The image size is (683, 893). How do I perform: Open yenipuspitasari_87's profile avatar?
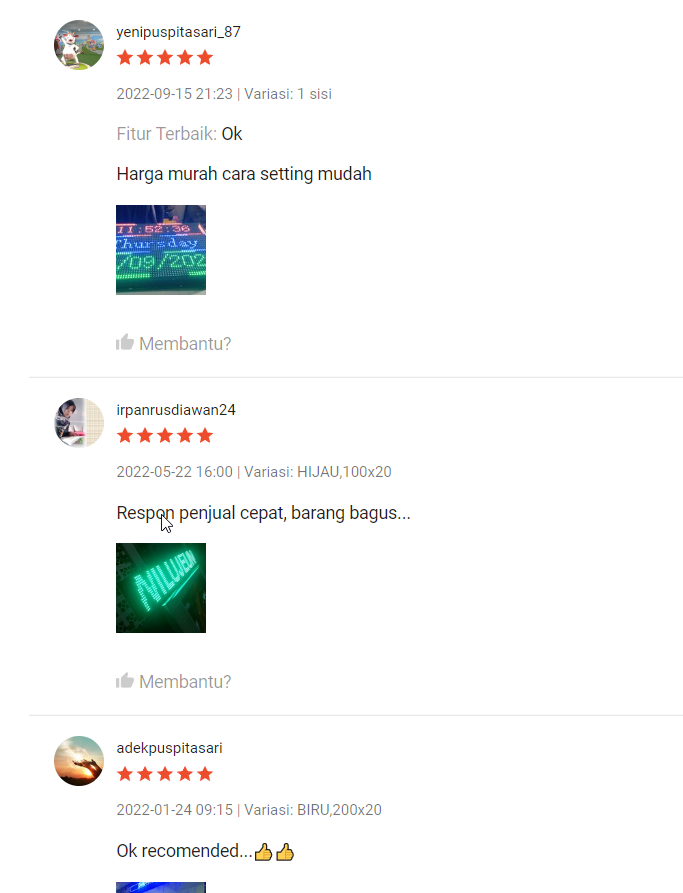click(x=79, y=45)
